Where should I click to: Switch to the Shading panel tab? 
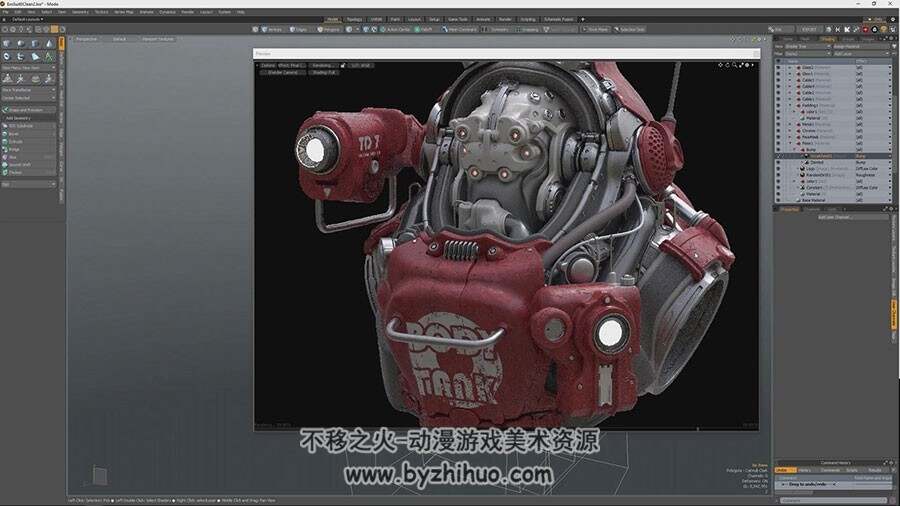(x=827, y=39)
